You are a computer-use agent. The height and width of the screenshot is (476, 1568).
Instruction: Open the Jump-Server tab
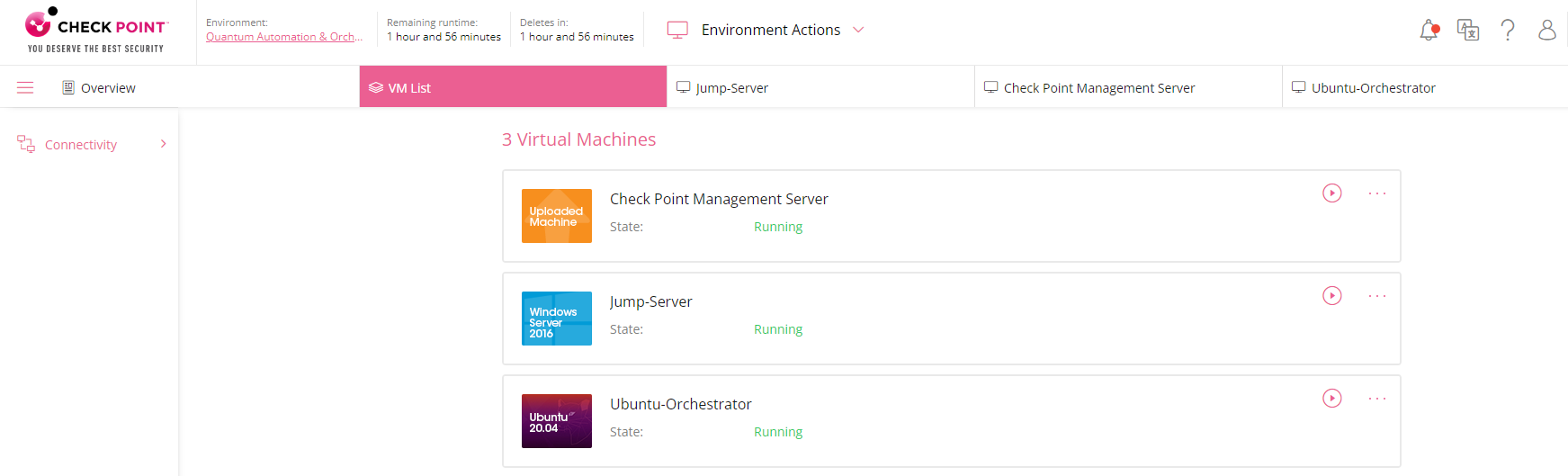tap(820, 87)
